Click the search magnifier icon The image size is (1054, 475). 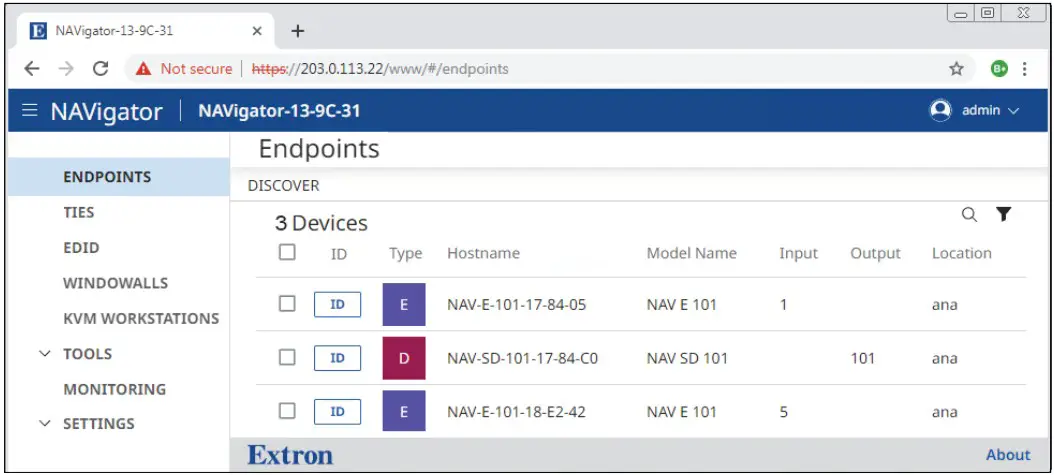click(969, 215)
